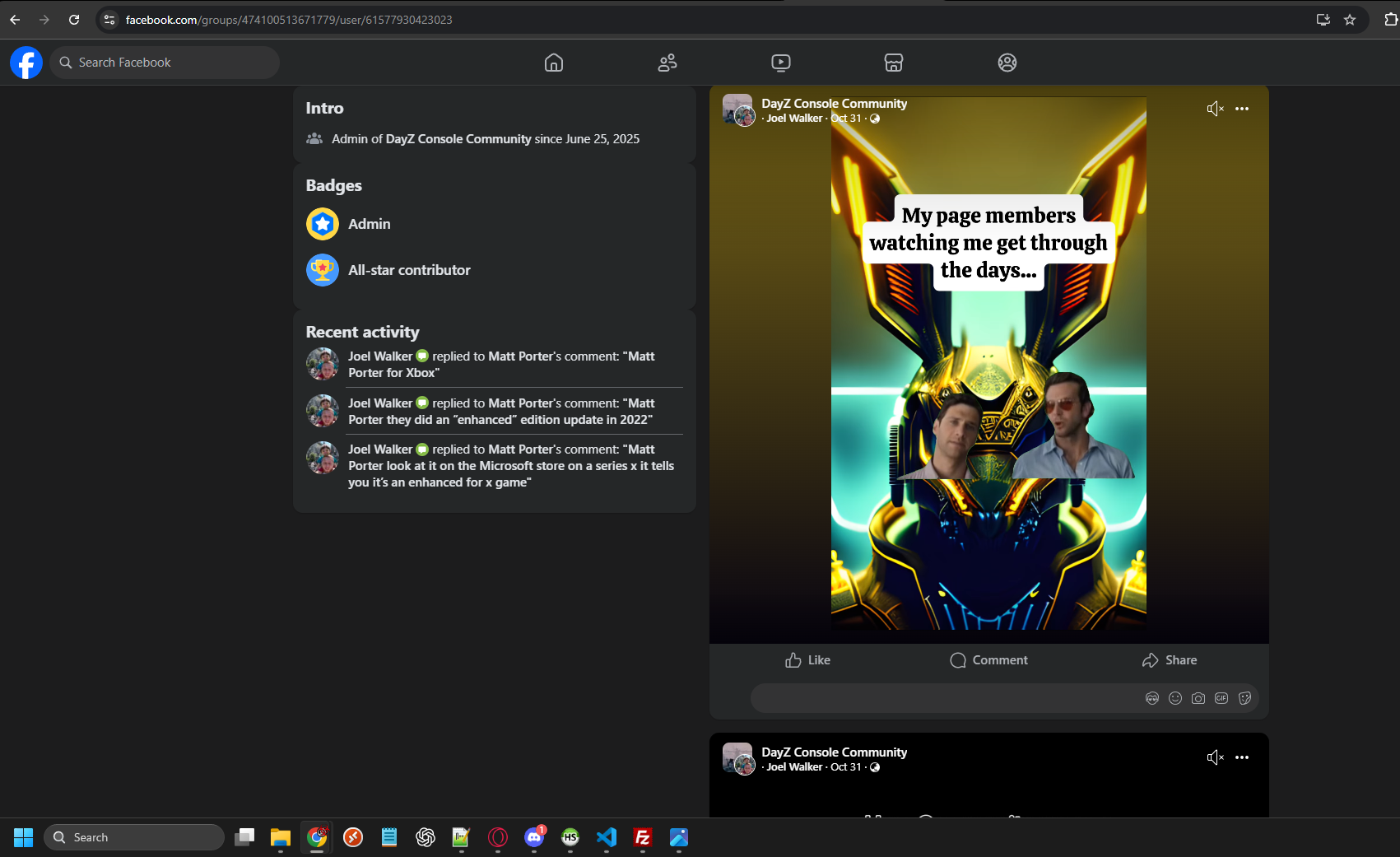Click the install app icon in address bar
This screenshot has height=857, width=1400.
(1323, 20)
